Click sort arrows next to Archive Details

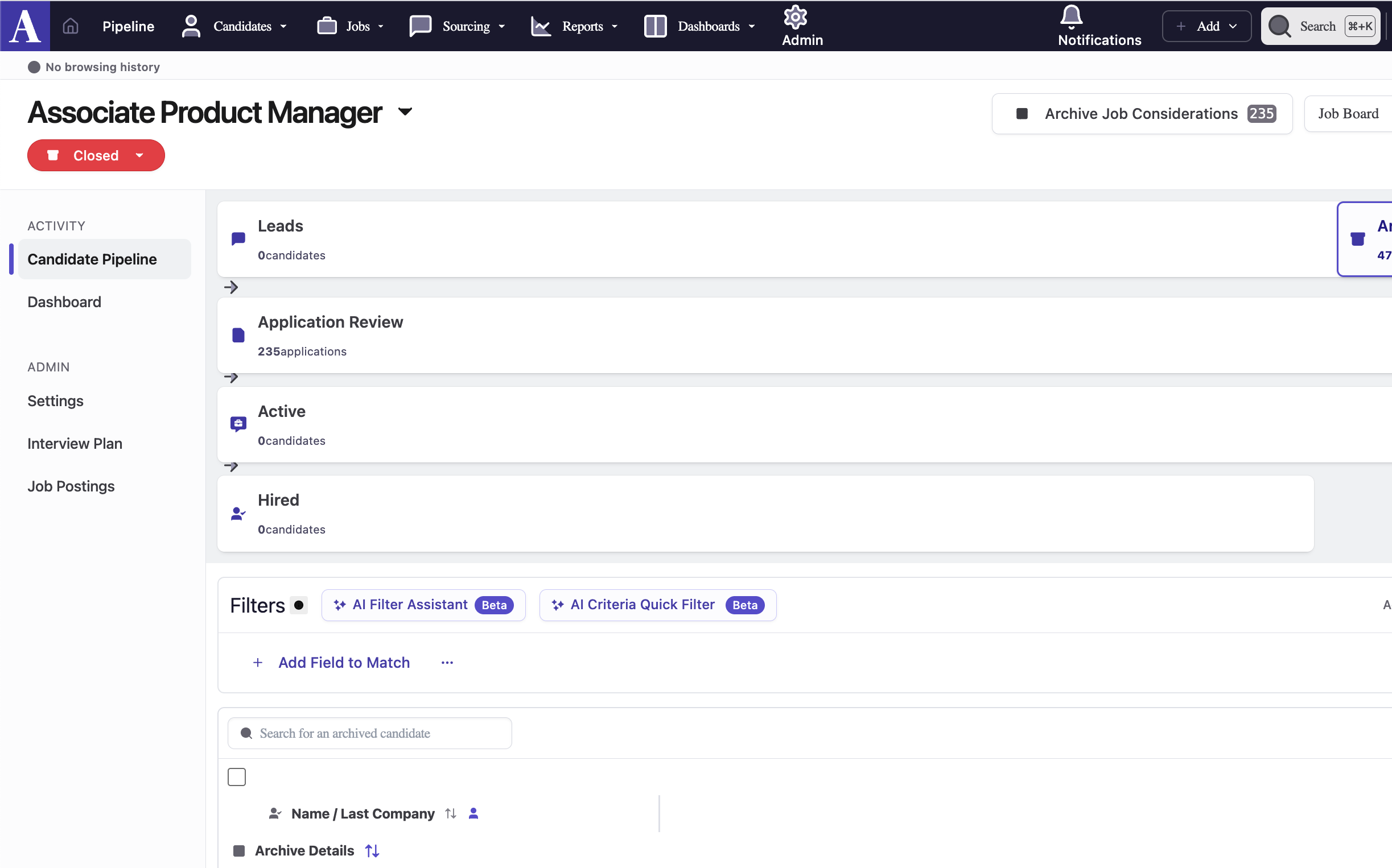372,850
